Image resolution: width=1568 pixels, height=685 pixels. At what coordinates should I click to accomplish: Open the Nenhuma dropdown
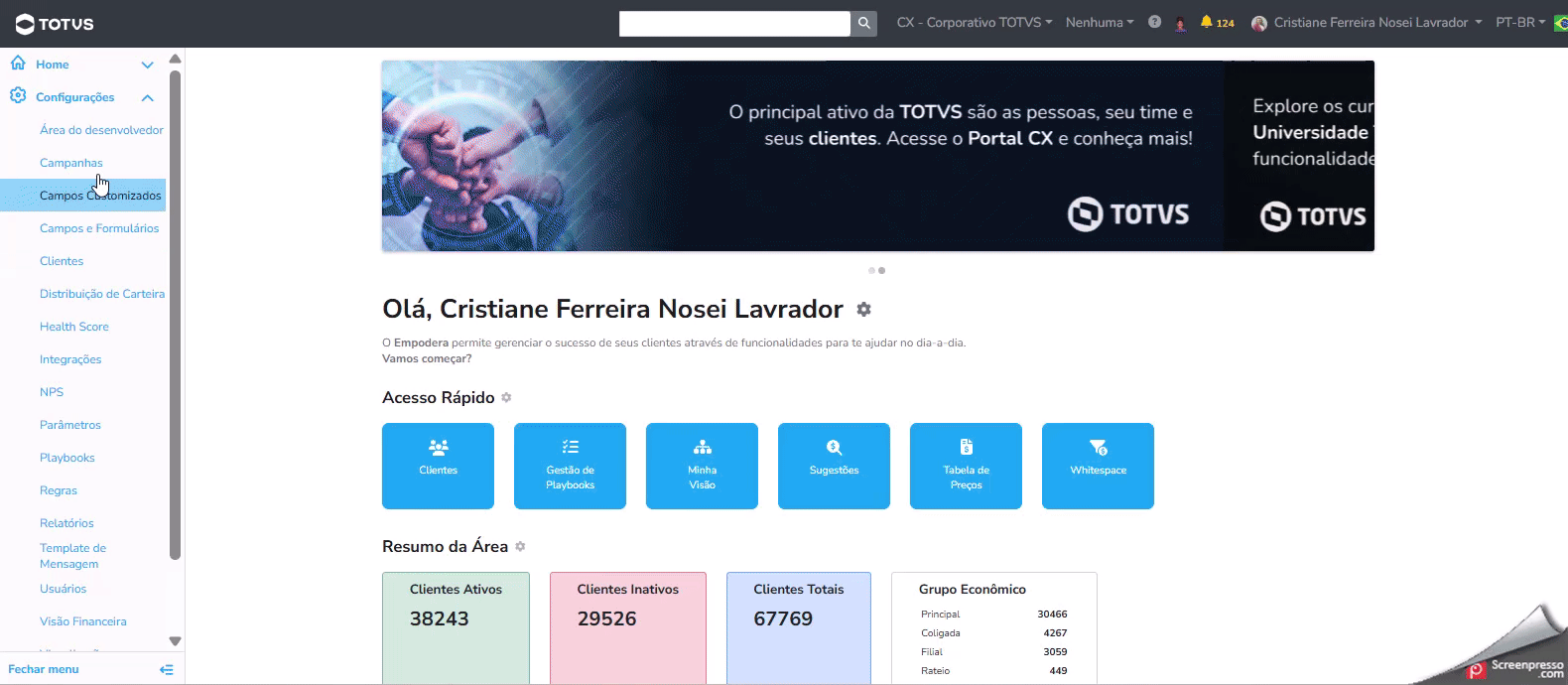click(x=1099, y=22)
